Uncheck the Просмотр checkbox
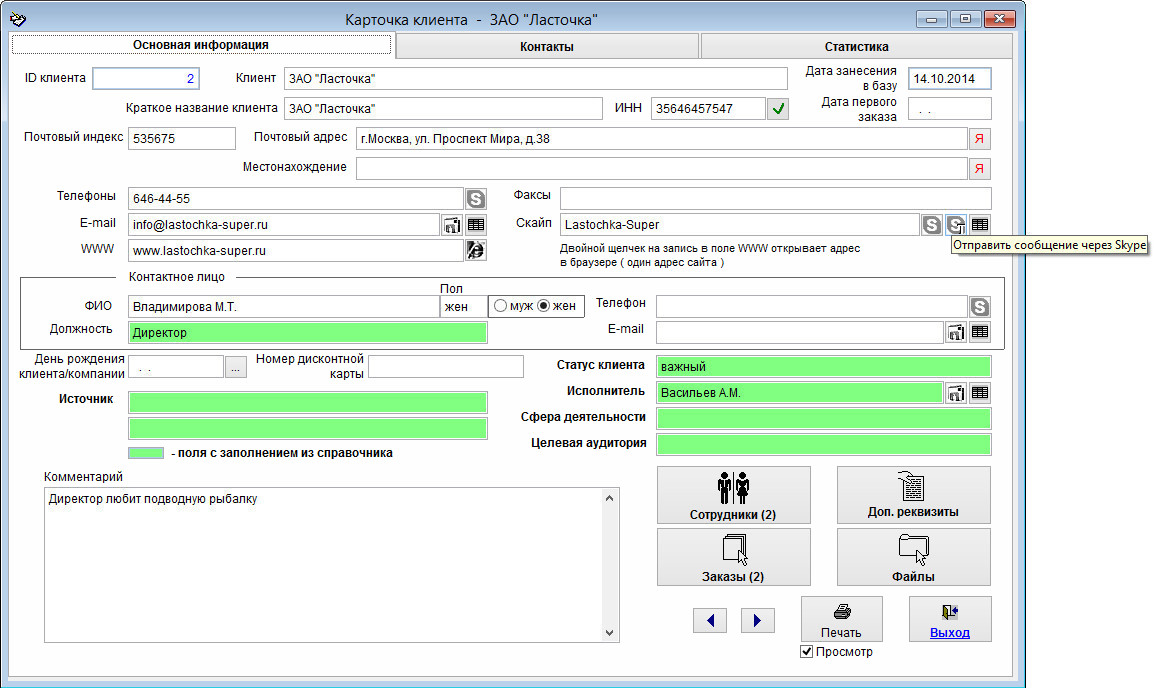The image size is (1154, 688). tap(807, 652)
